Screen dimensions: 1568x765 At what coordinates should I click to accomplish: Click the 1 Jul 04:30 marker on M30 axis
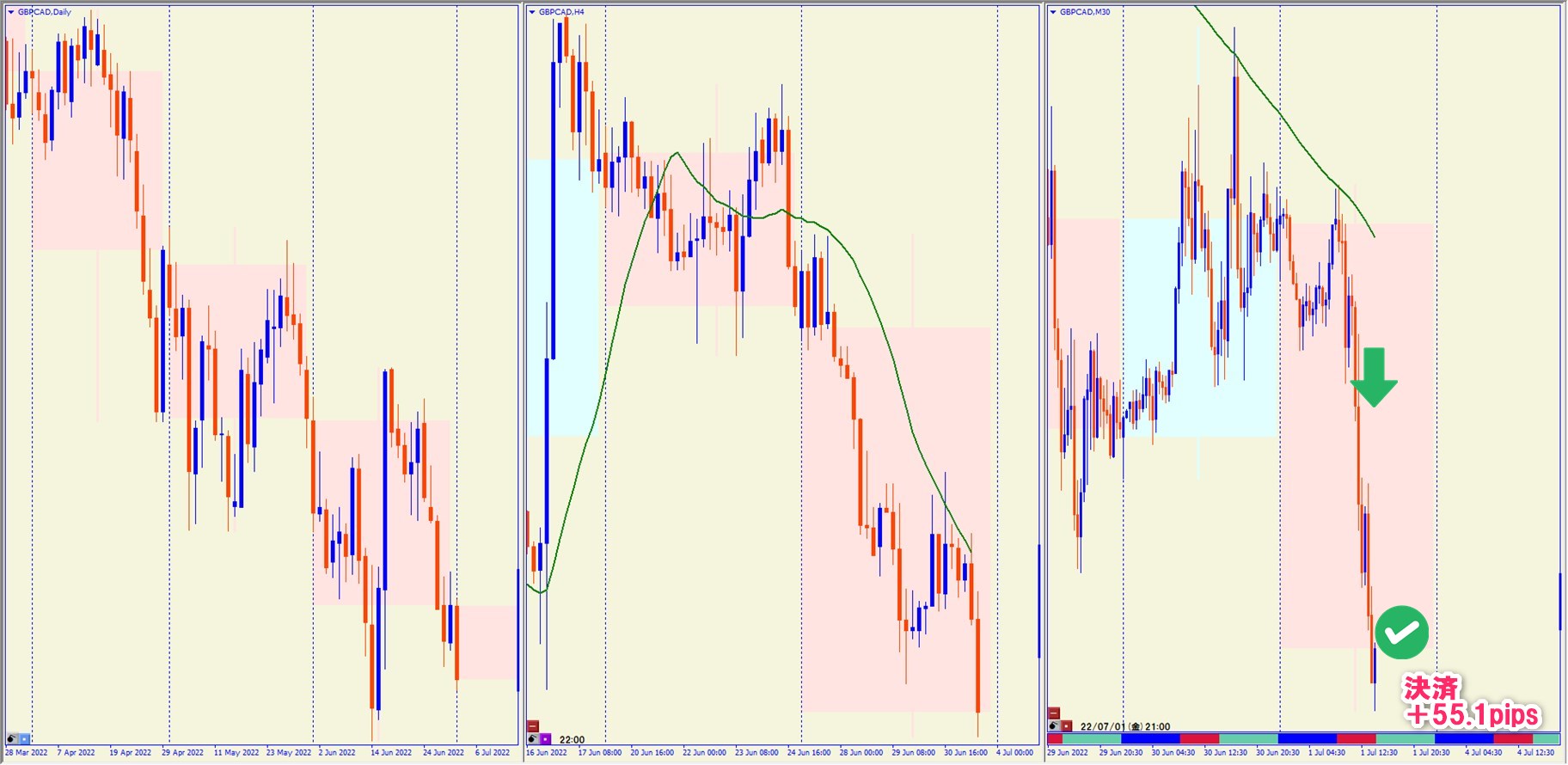pyautogui.click(x=1327, y=753)
